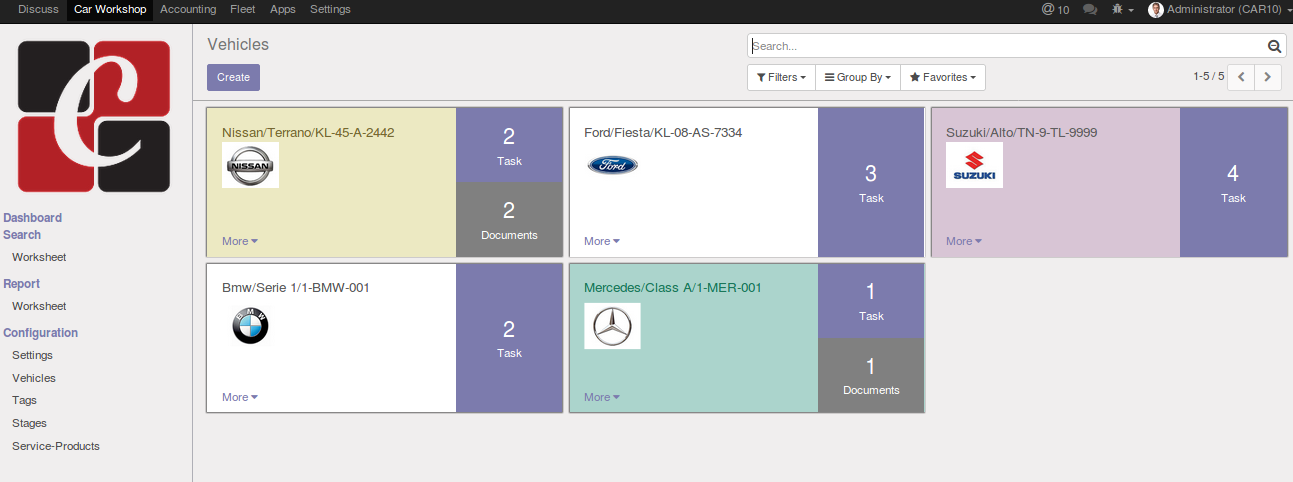The height and width of the screenshot is (482, 1293).
Task: Open Service-Products in the sidebar
Action: point(56,446)
